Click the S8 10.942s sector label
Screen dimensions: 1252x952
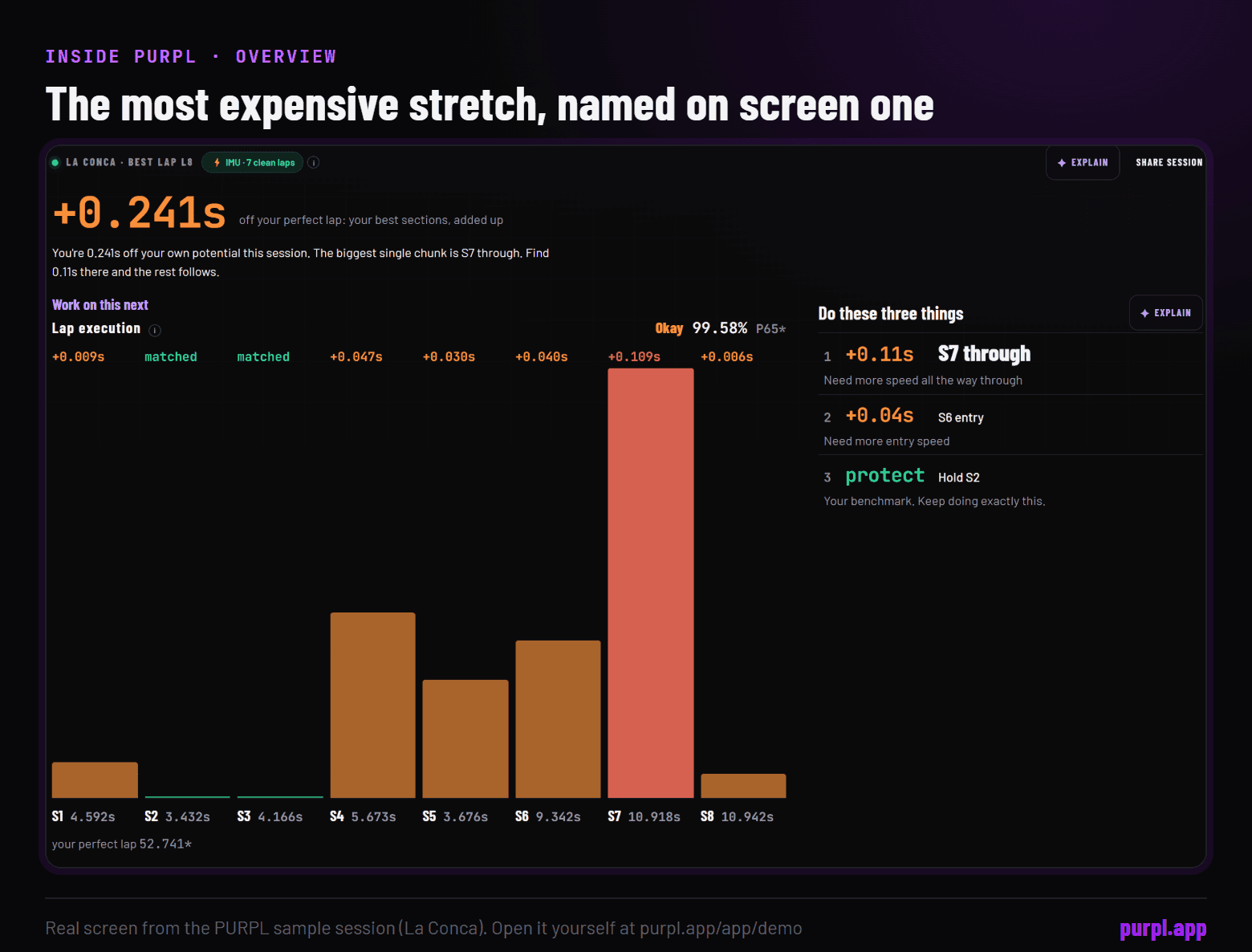pos(737,816)
